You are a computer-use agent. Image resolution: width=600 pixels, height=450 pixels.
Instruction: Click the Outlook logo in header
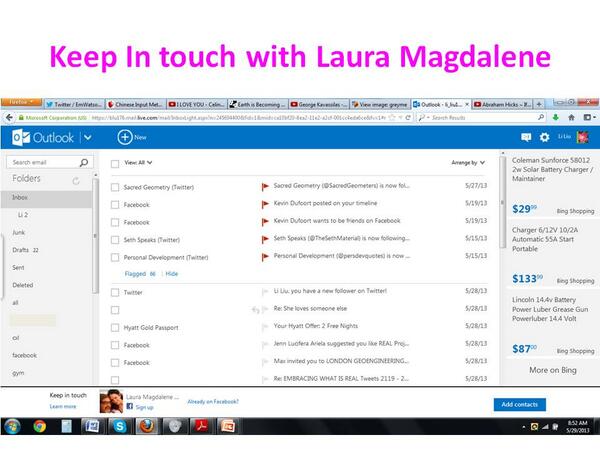[x=42, y=137]
